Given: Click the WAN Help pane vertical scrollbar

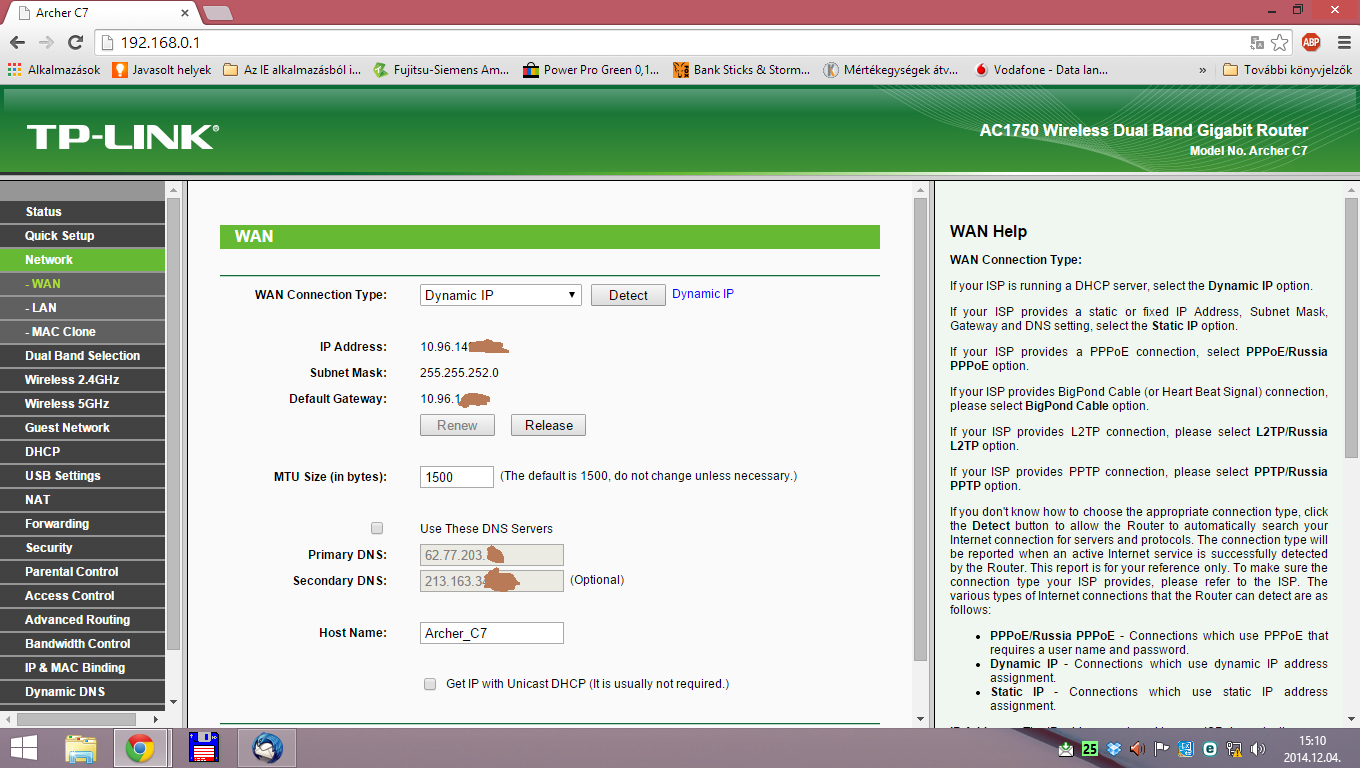Looking at the screenshot, I should pos(1351,327).
